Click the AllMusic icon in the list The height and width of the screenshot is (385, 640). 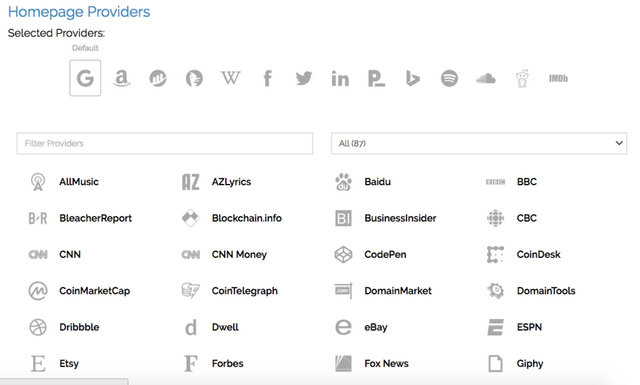38,182
